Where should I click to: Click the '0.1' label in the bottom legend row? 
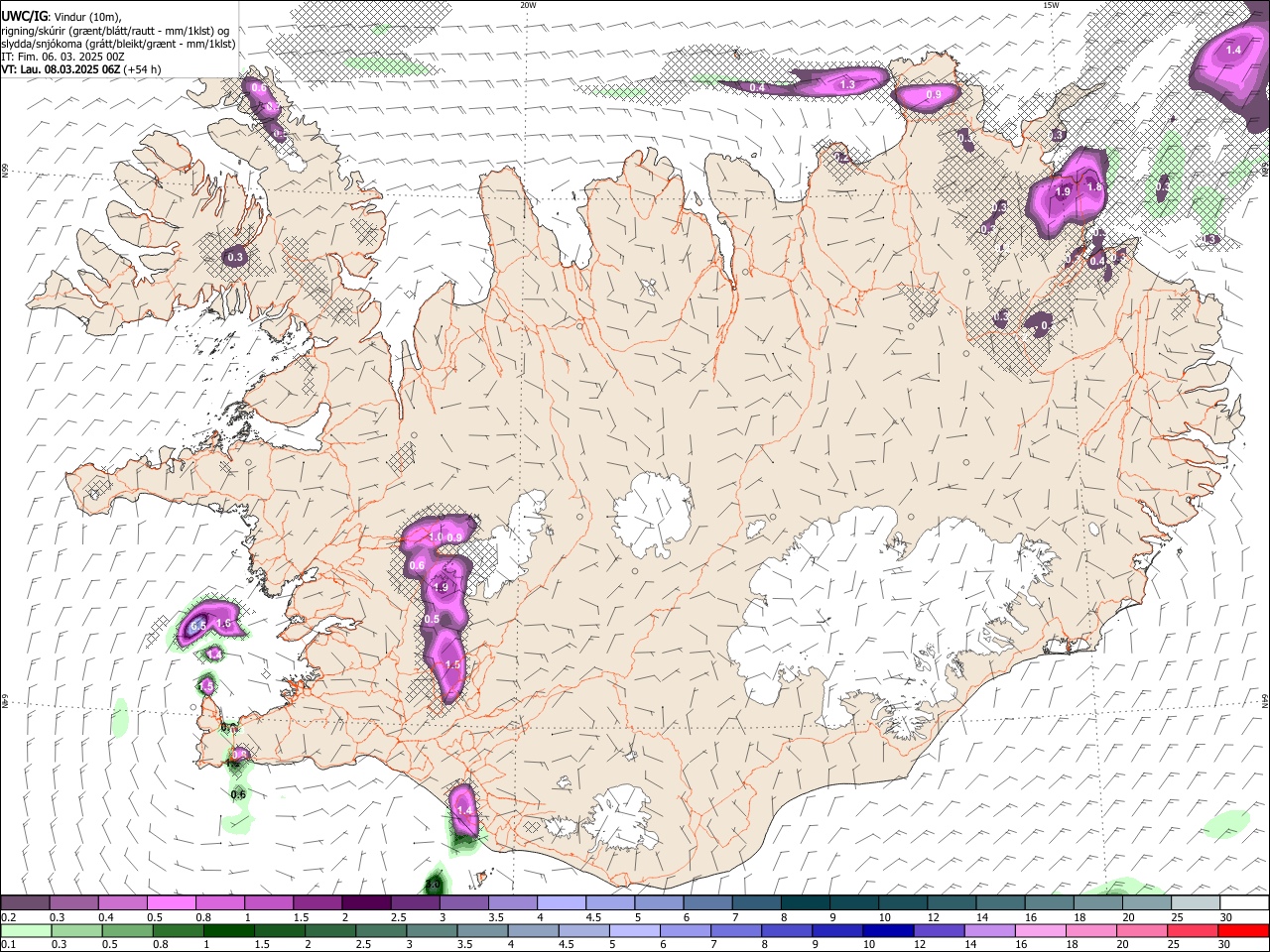[x=8, y=945]
